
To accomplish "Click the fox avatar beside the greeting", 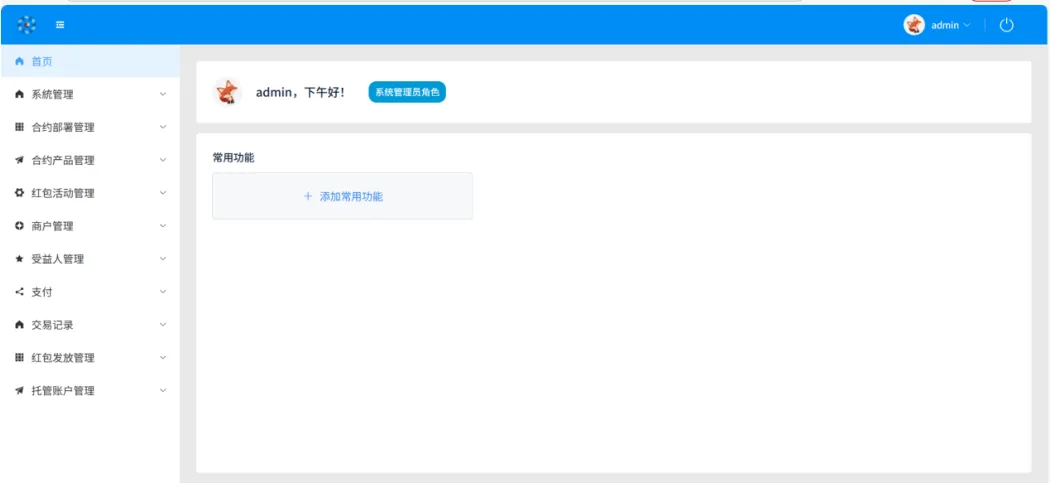I will tap(228, 92).
